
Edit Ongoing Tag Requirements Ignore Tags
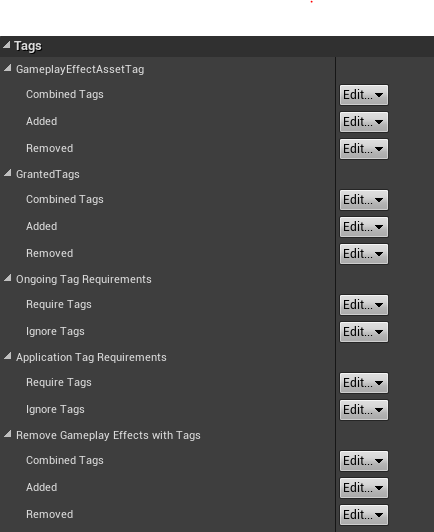coord(363,332)
